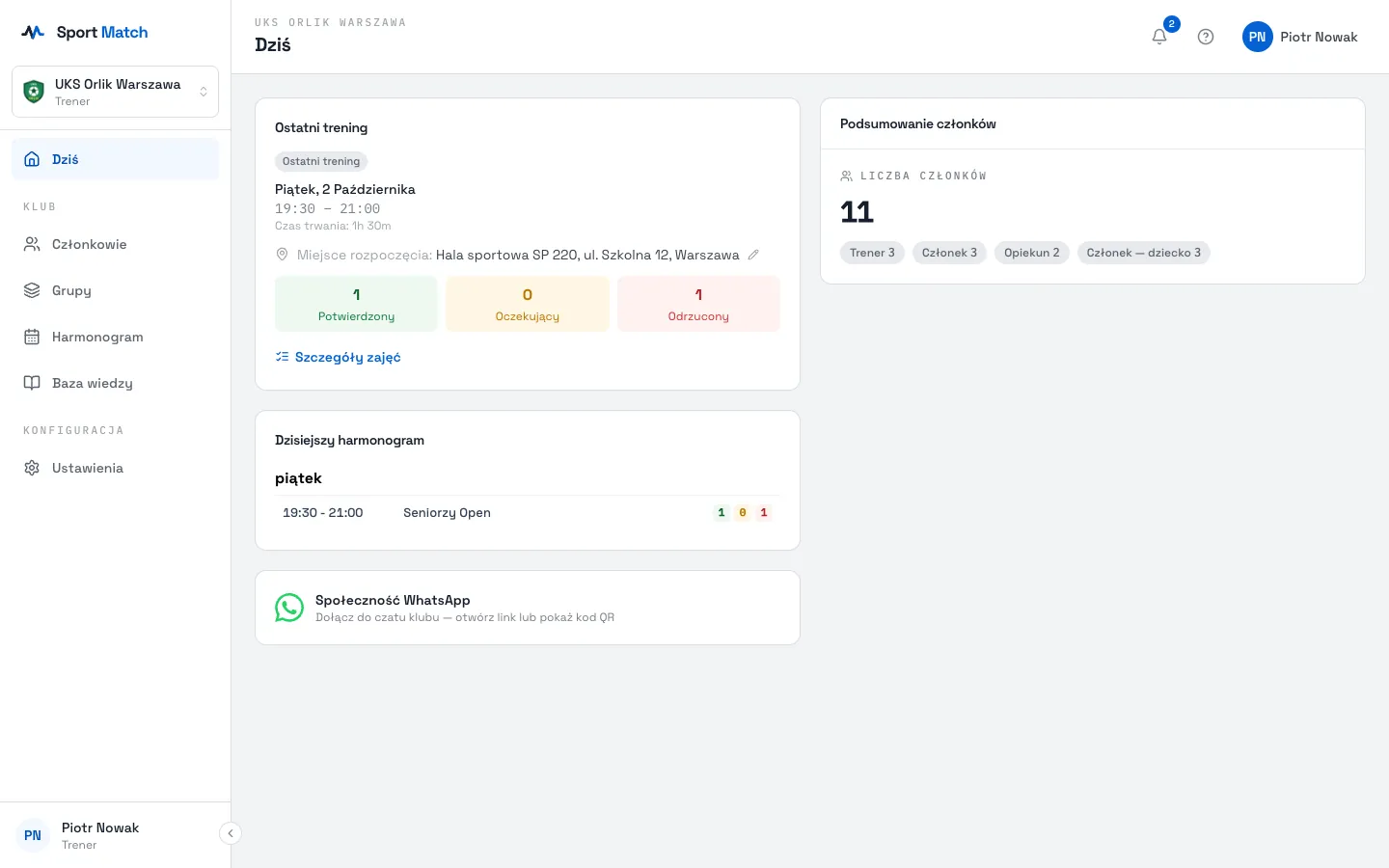The image size is (1389, 868).
Task: Click the location pin icon
Action: click(282, 255)
